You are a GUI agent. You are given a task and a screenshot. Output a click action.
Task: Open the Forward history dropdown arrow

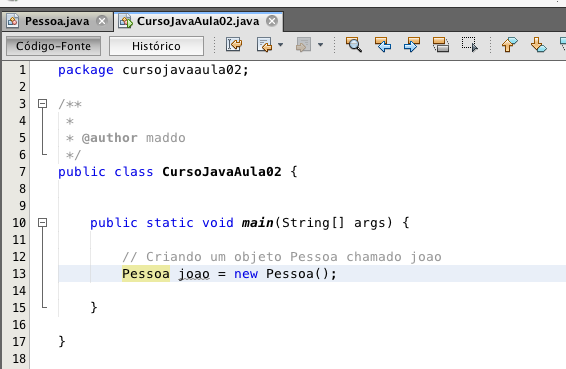(321, 45)
